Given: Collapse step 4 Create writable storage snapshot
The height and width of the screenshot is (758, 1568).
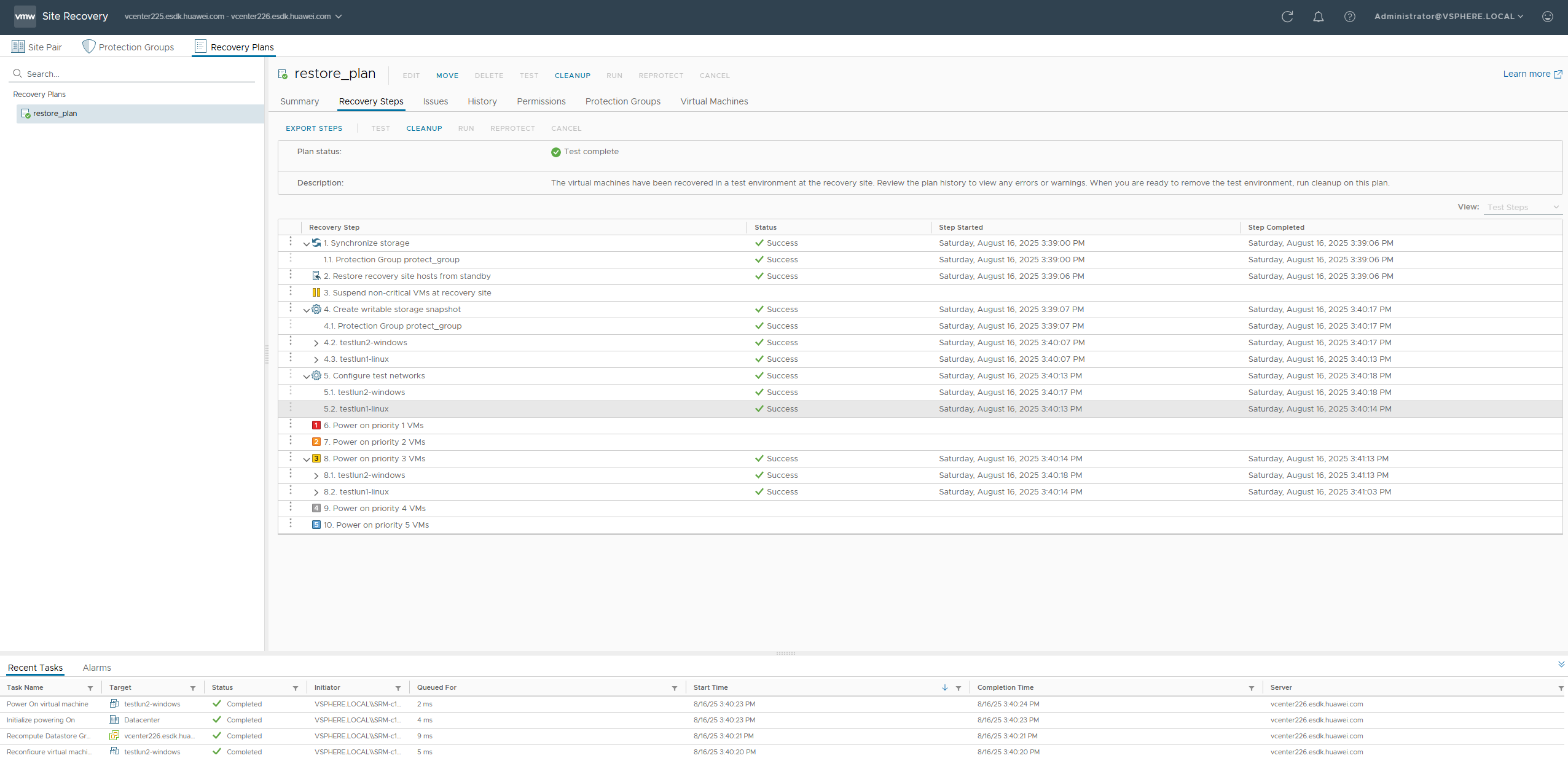Looking at the screenshot, I should click(307, 310).
